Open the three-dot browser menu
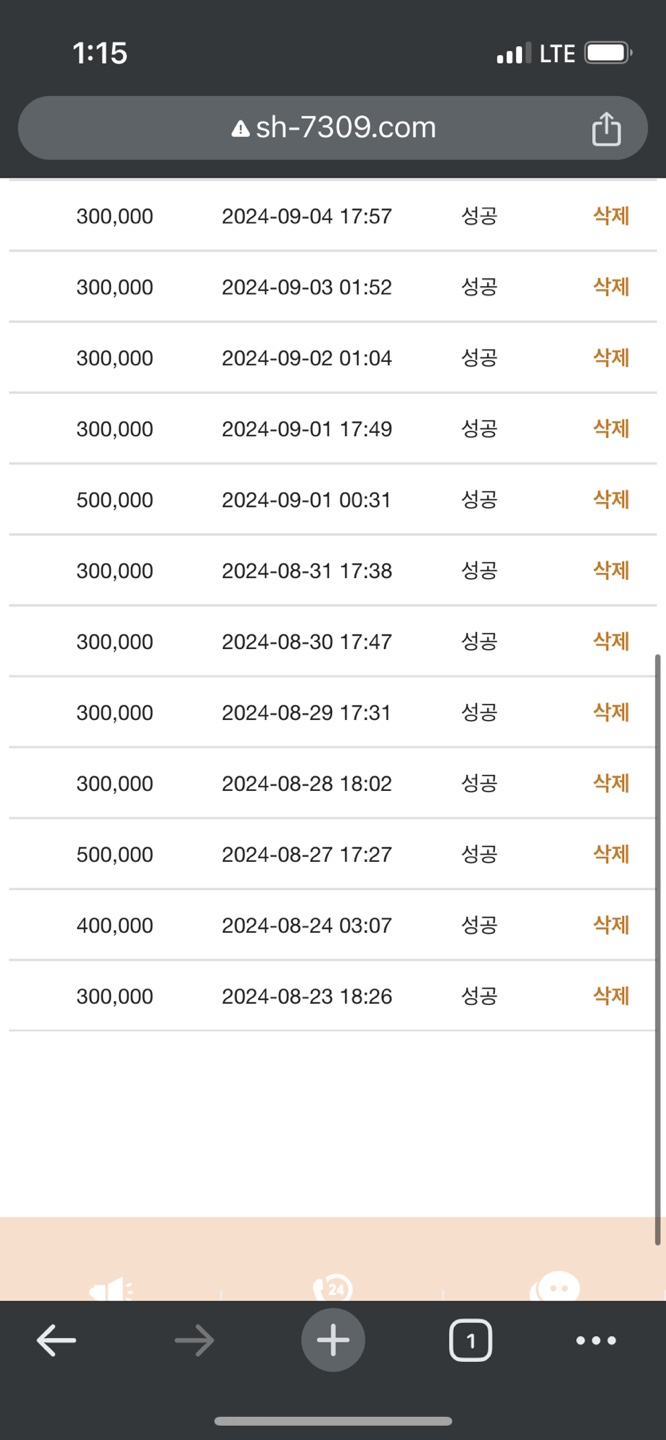The width and height of the screenshot is (666, 1440). point(596,1340)
